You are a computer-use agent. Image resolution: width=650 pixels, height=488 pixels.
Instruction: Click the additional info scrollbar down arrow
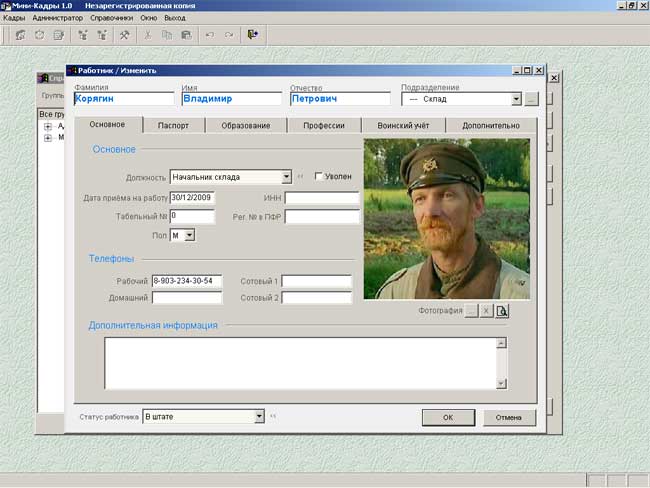[501, 384]
